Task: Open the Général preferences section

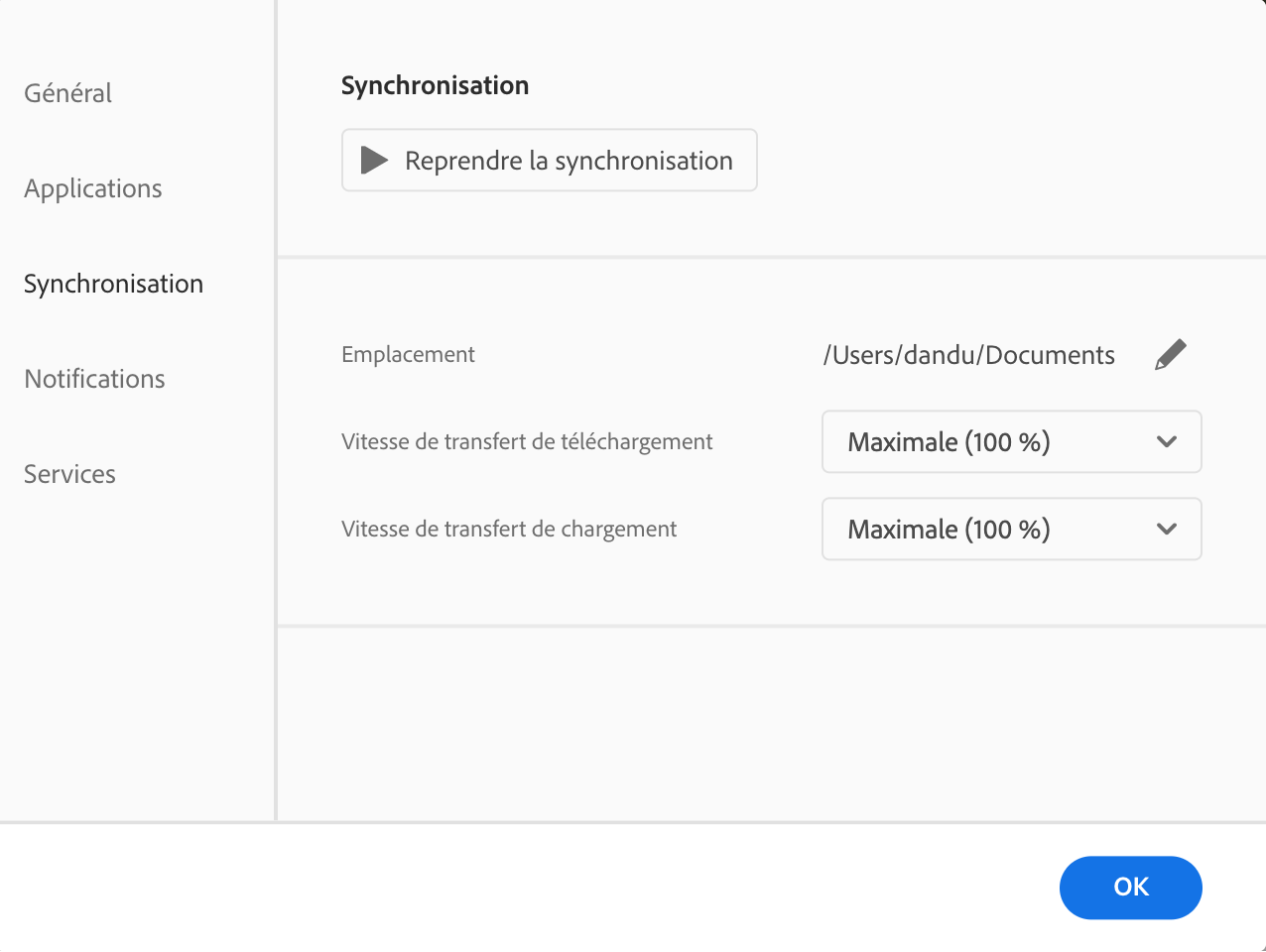Action: [x=67, y=93]
